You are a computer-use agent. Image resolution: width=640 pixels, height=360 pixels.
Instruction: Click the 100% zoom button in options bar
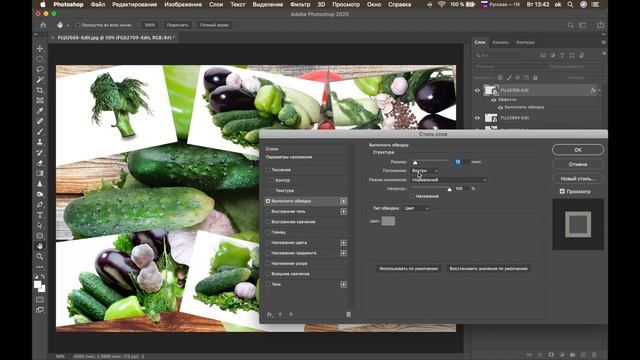[x=150, y=25]
